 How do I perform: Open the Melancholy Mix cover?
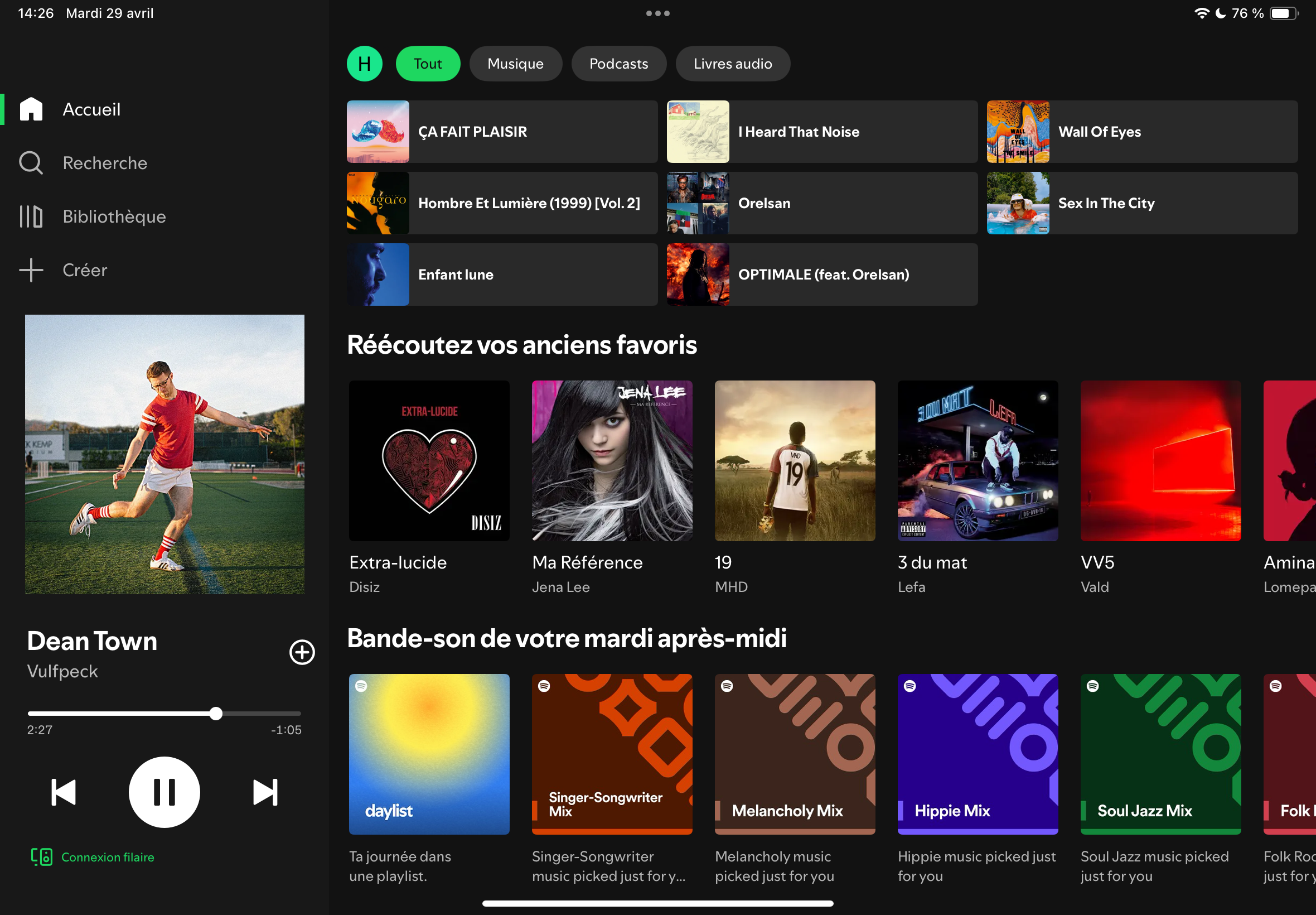click(x=795, y=754)
